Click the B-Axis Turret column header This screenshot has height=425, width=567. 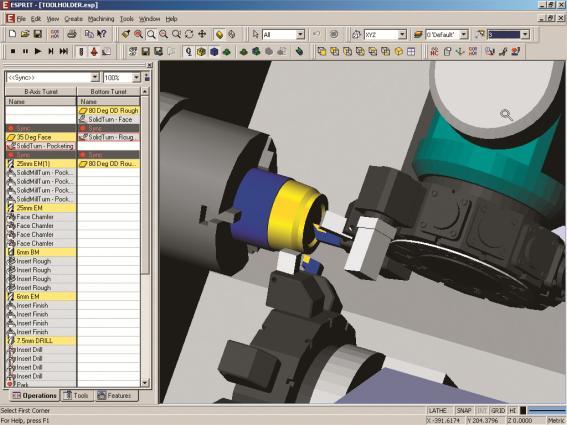click(x=41, y=92)
